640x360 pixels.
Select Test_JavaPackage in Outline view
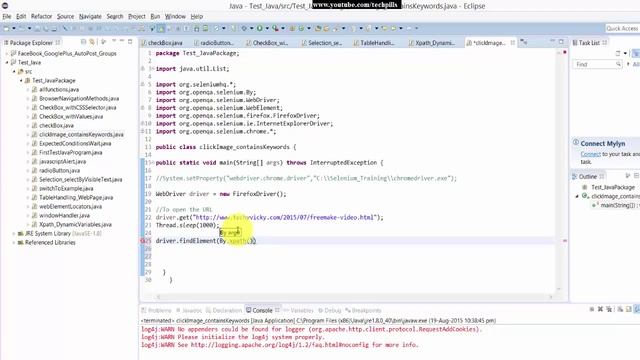coord(613,187)
